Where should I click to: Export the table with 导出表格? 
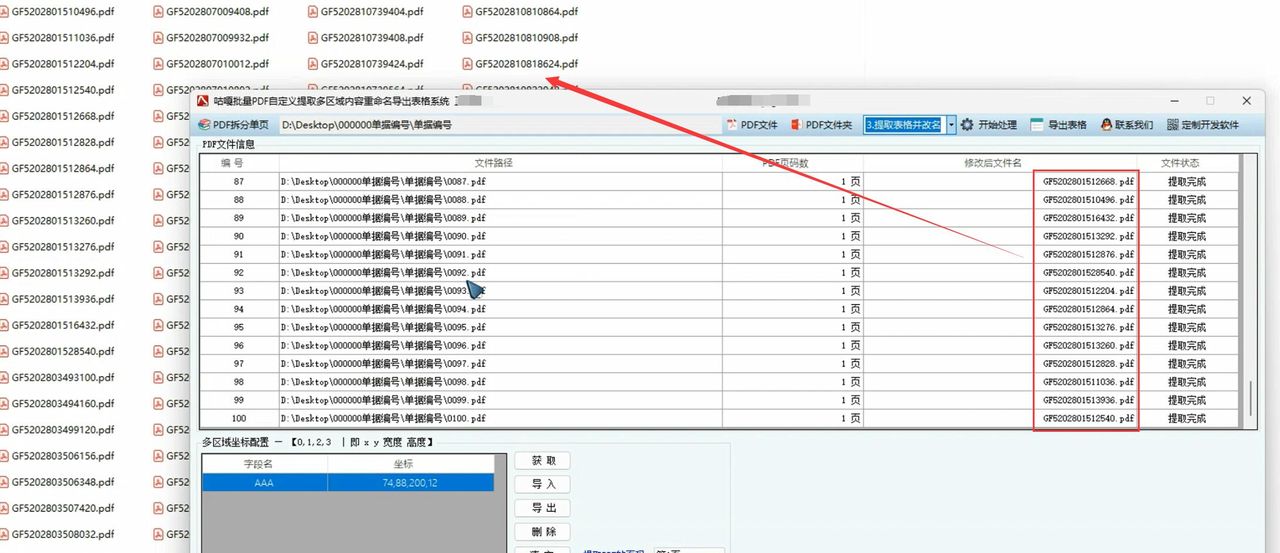click(1058, 125)
